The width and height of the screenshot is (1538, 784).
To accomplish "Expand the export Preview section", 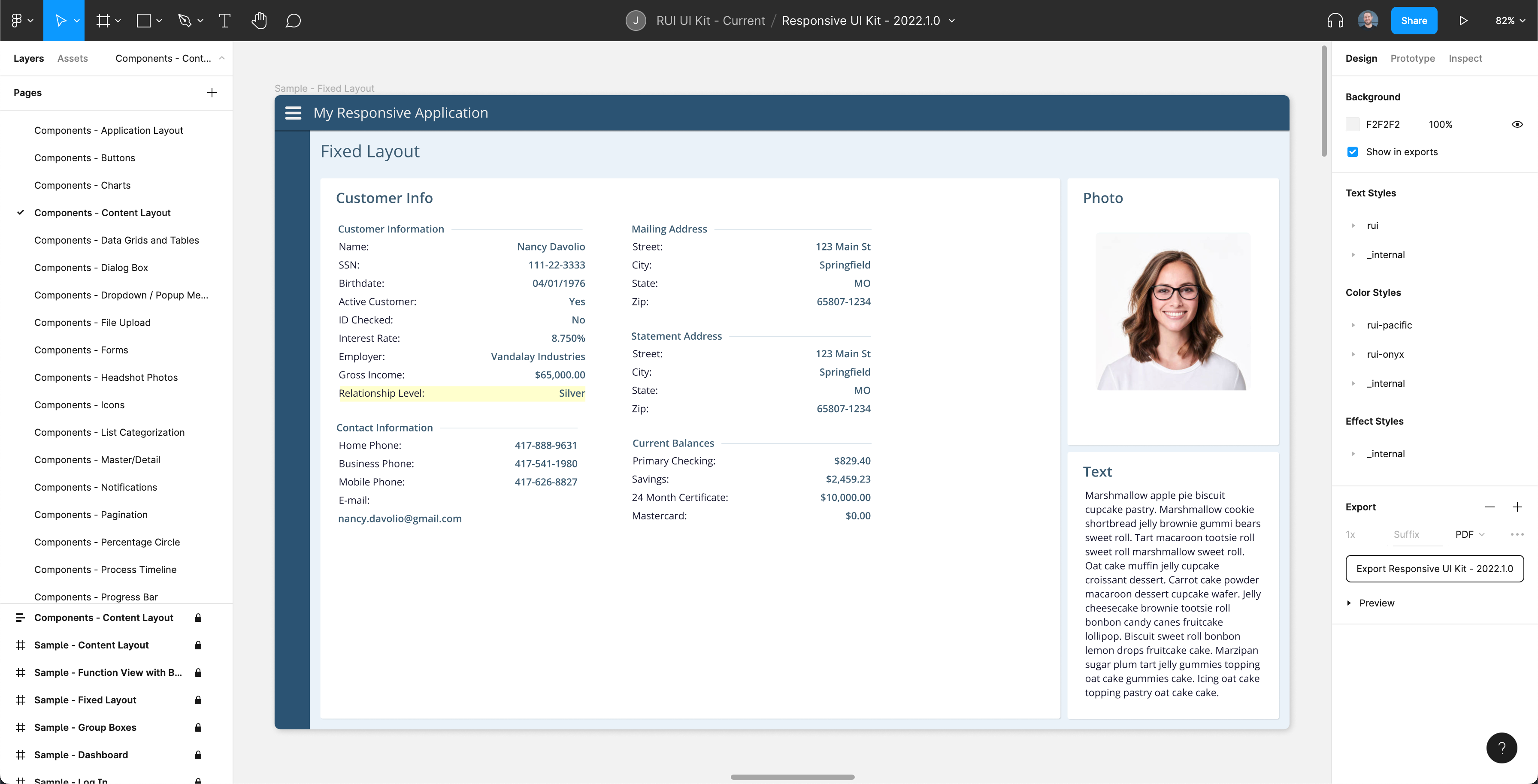I will coord(1349,603).
